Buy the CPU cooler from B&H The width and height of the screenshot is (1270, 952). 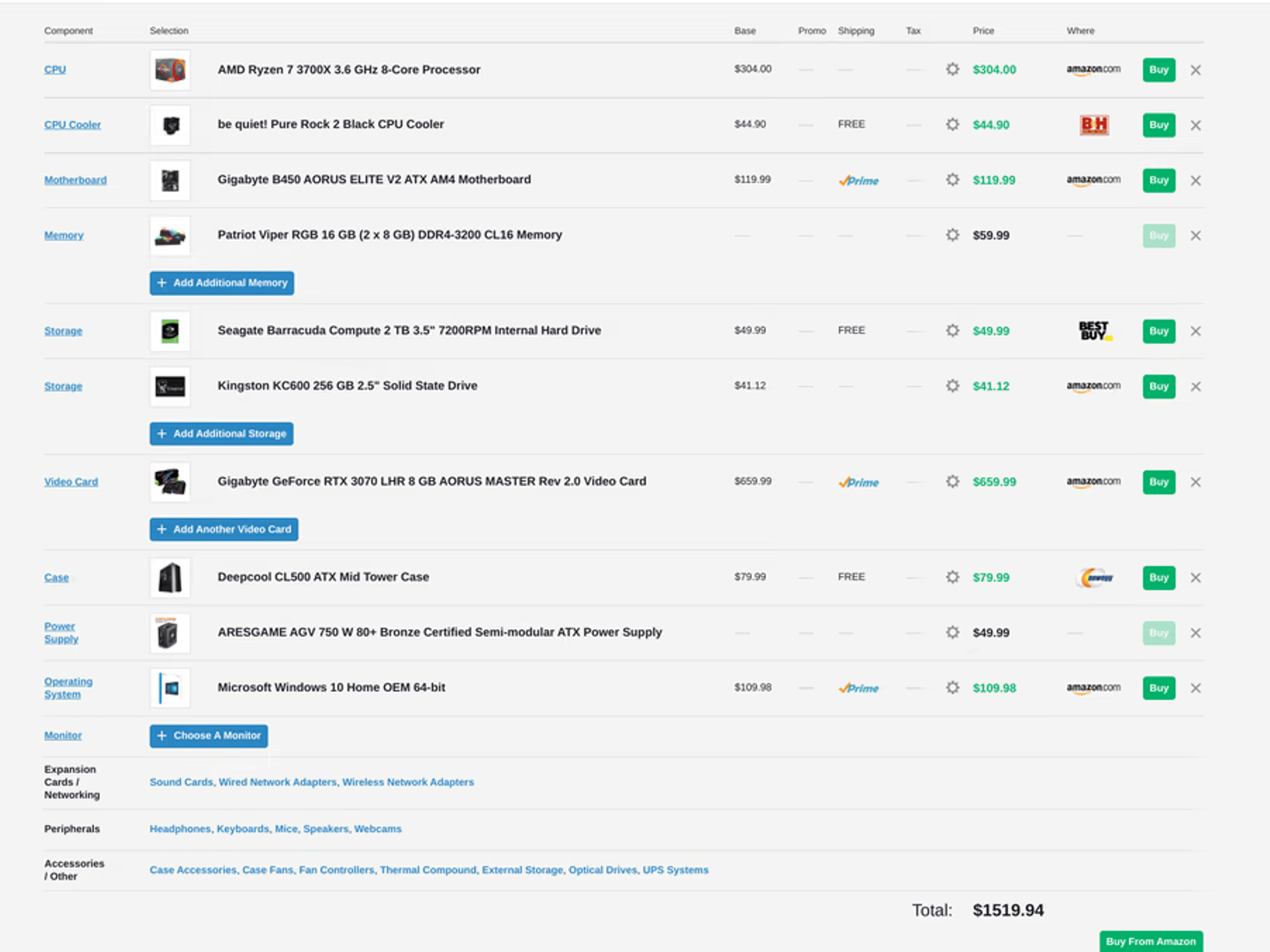(1158, 125)
